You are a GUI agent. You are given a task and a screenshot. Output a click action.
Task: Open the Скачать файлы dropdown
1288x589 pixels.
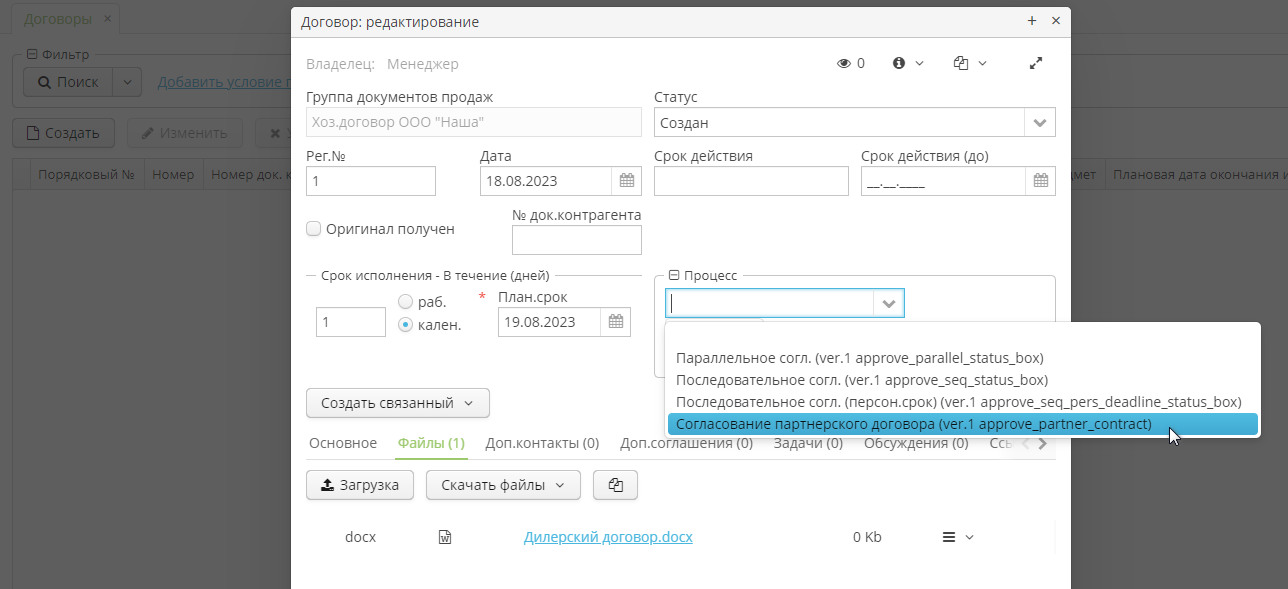pos(503,485)
